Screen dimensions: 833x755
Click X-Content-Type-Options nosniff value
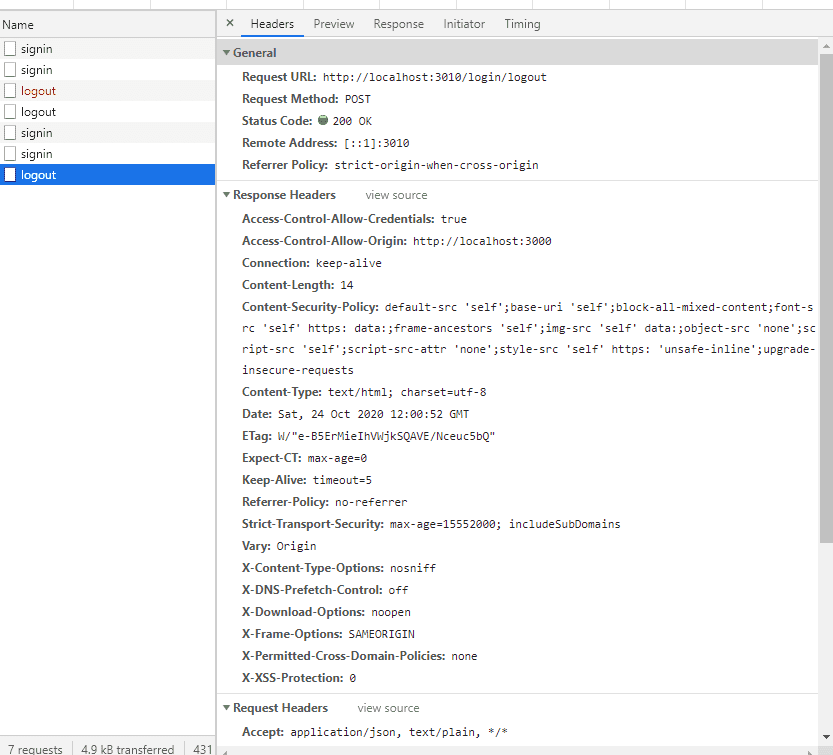coord(413,568)
